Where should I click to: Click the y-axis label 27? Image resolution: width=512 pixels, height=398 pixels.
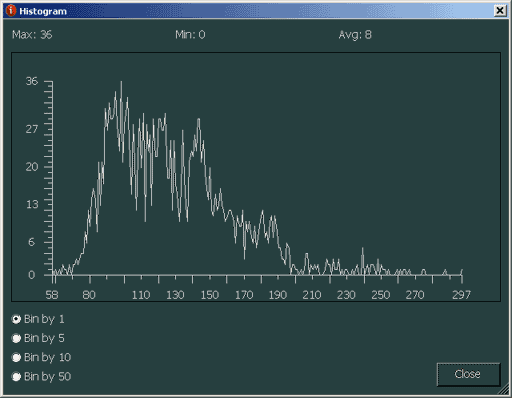32,129
